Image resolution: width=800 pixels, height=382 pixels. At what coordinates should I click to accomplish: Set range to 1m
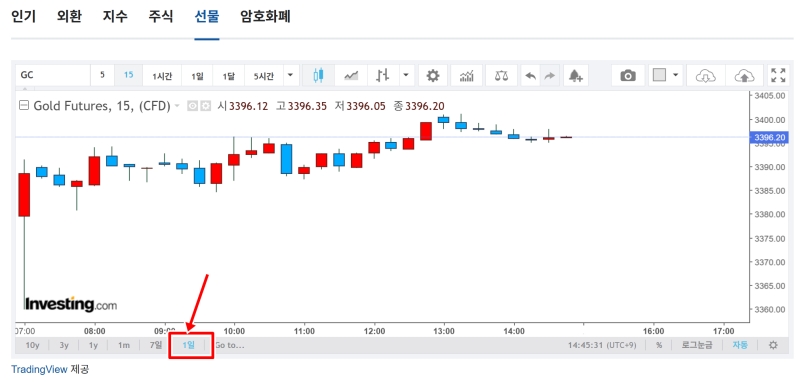[124, 345]
